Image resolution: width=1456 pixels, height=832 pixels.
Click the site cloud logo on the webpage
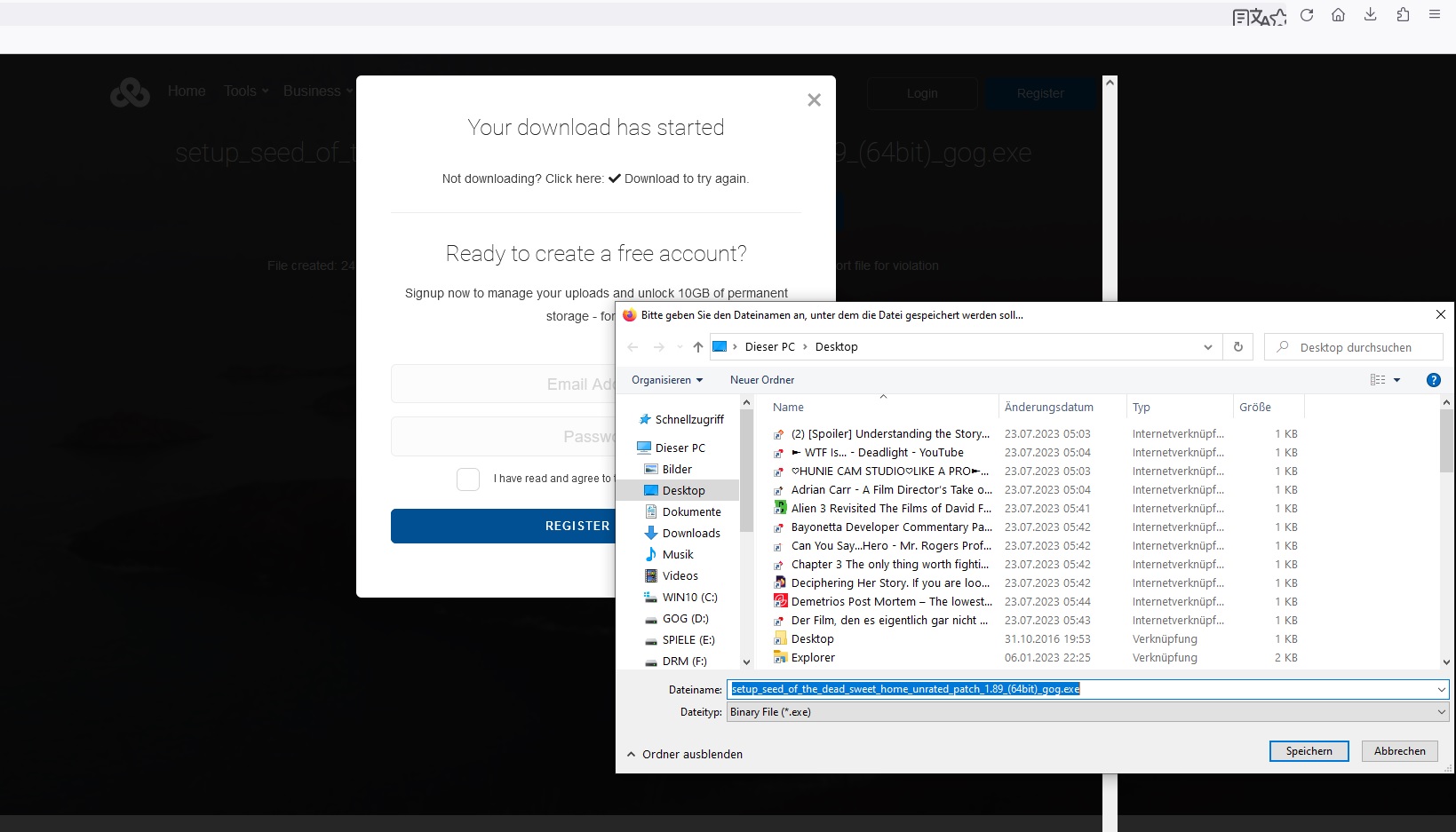130,92
